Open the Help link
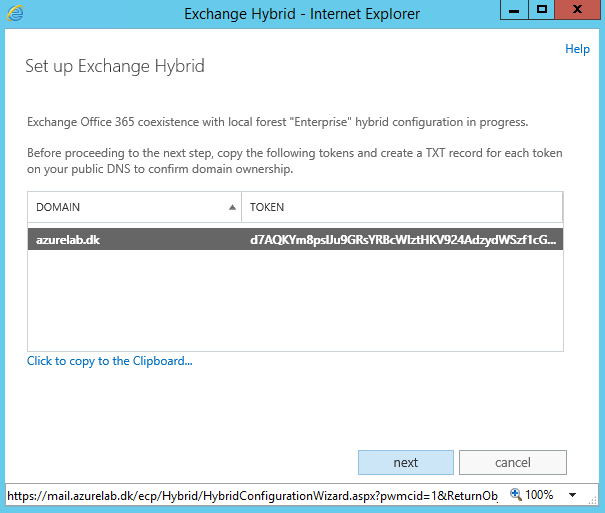 click(577, 49)
